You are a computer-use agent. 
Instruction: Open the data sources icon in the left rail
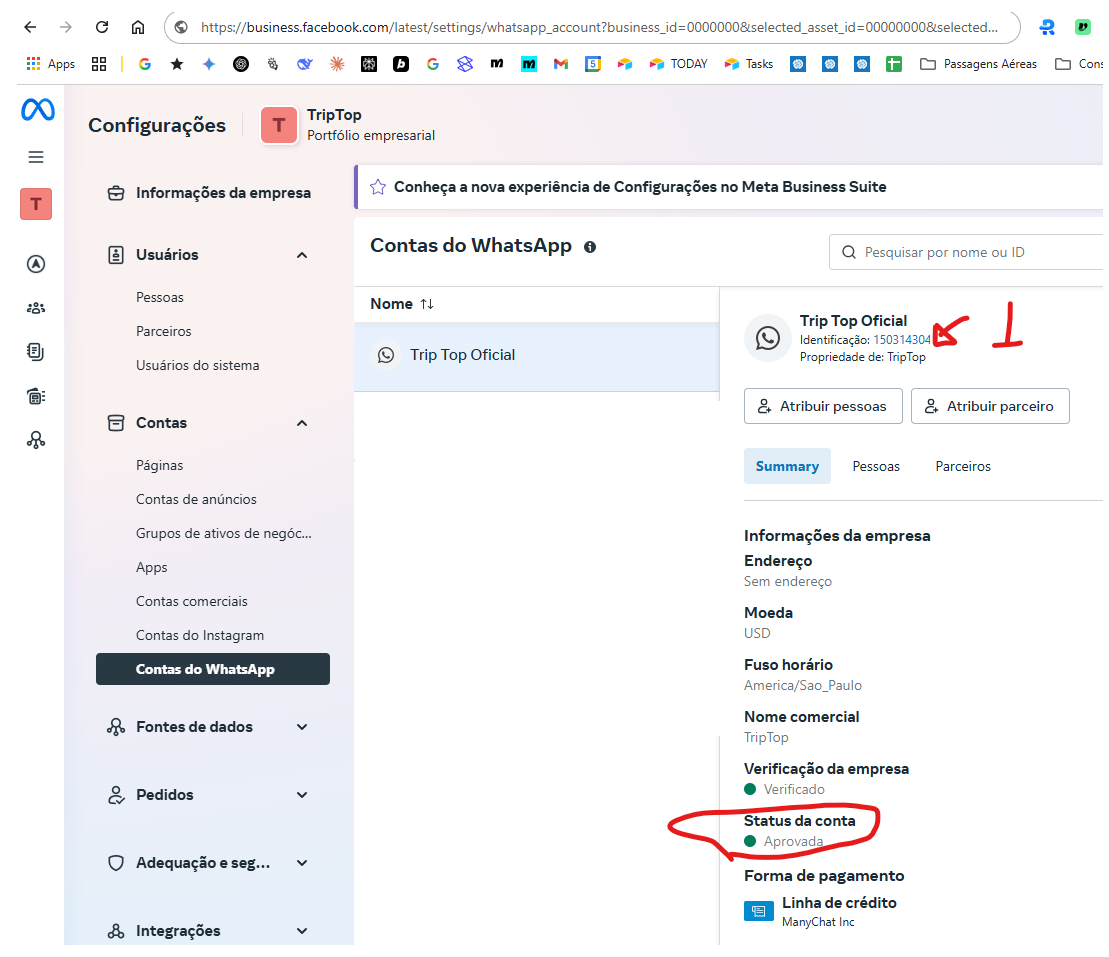[x=36, y=440]
